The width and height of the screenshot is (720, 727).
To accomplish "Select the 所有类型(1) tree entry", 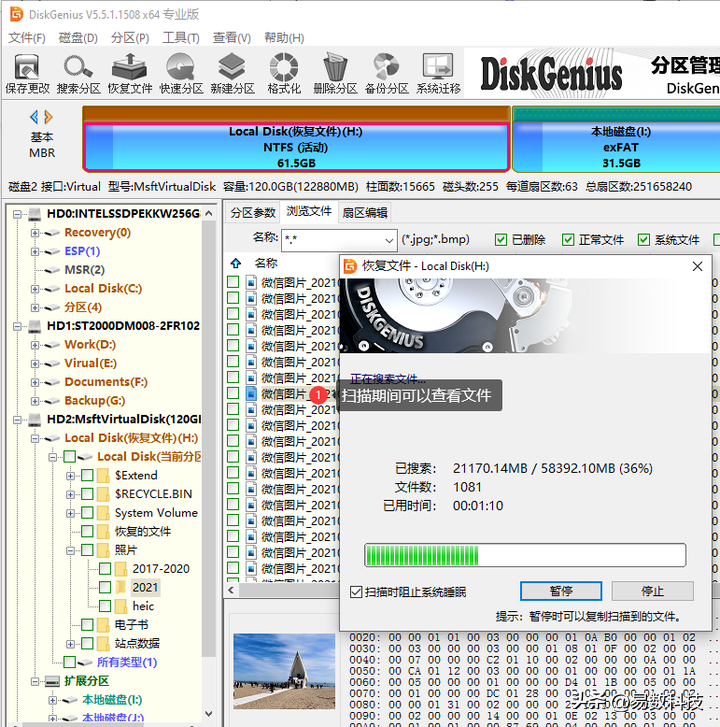I will [x=127, y=662].
